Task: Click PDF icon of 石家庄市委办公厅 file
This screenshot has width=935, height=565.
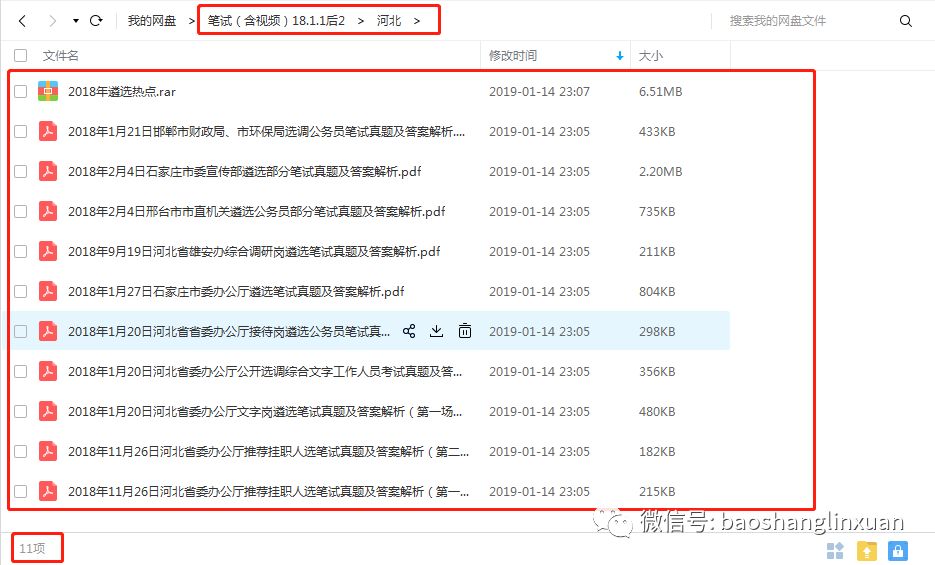Action: pos(48,291)
